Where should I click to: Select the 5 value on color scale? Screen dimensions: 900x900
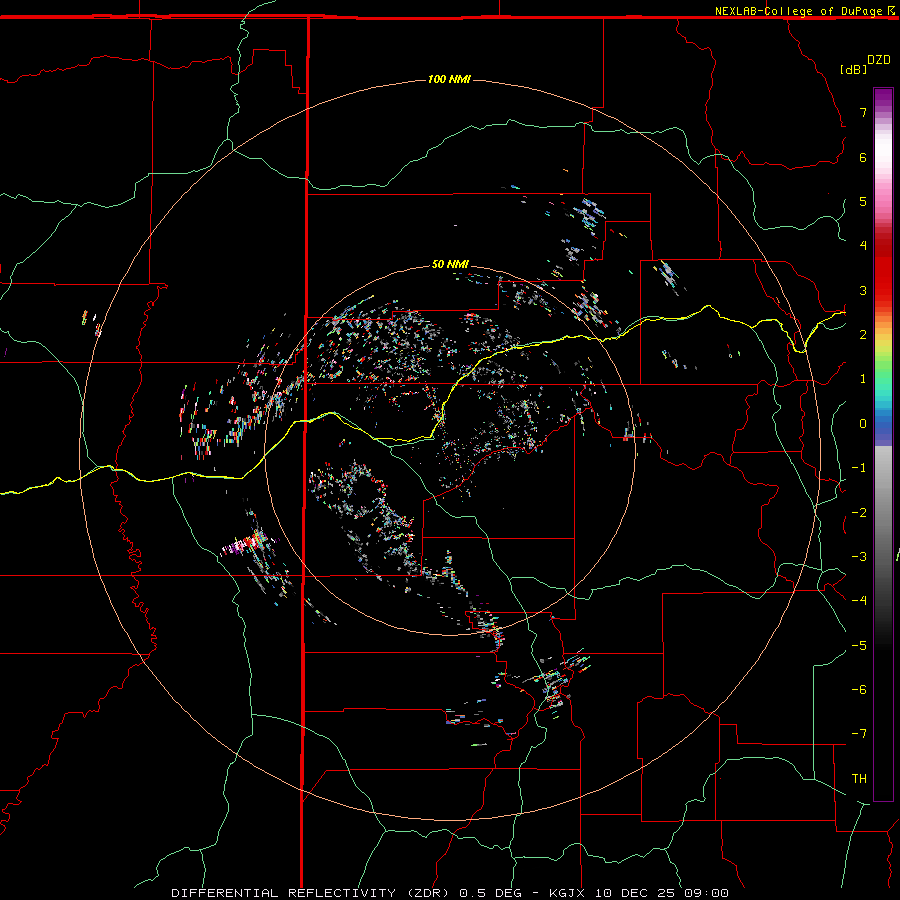863,201
